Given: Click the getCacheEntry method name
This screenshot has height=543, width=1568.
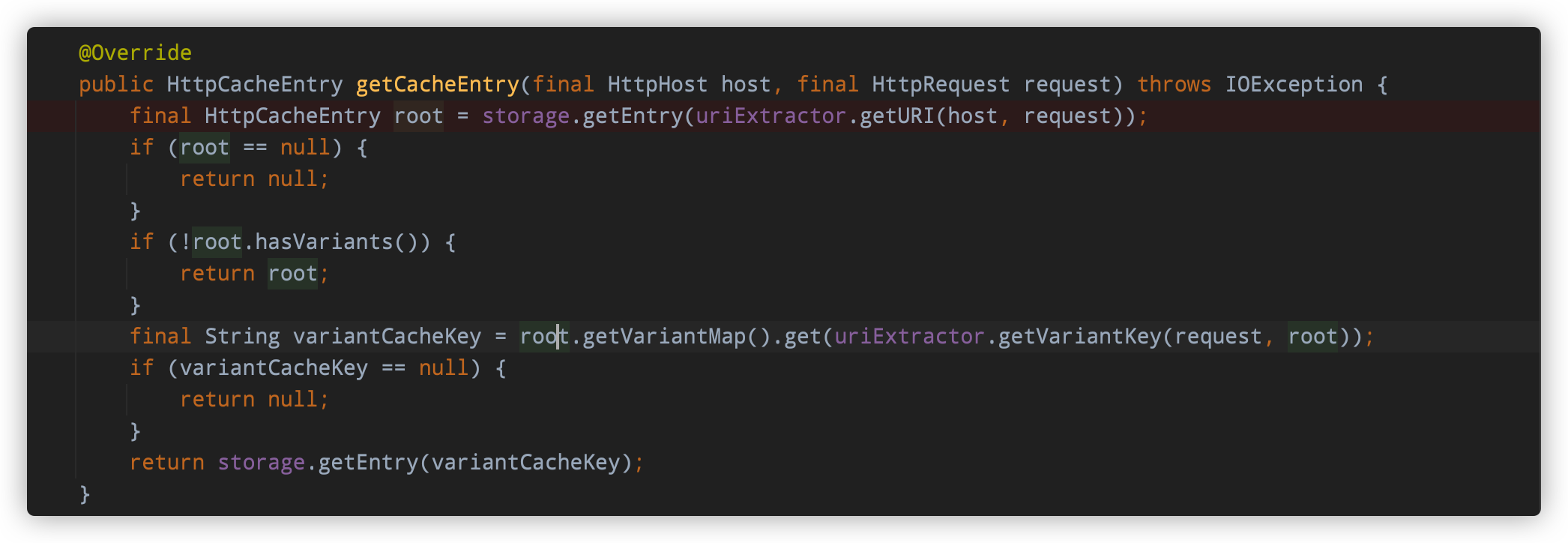Looking at the screenshot, I should click(438, 84).
